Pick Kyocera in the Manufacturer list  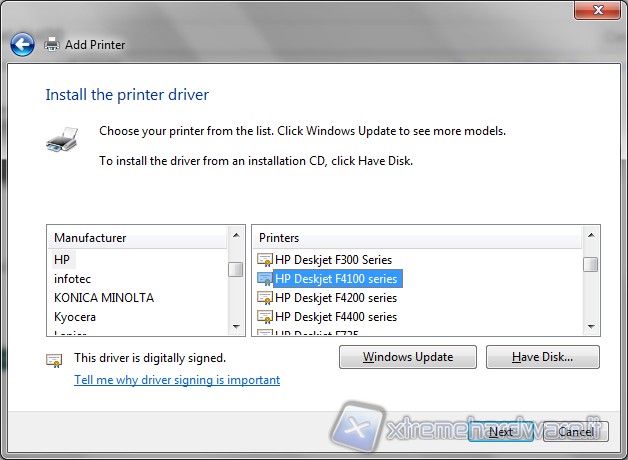(x=75, y=316)
